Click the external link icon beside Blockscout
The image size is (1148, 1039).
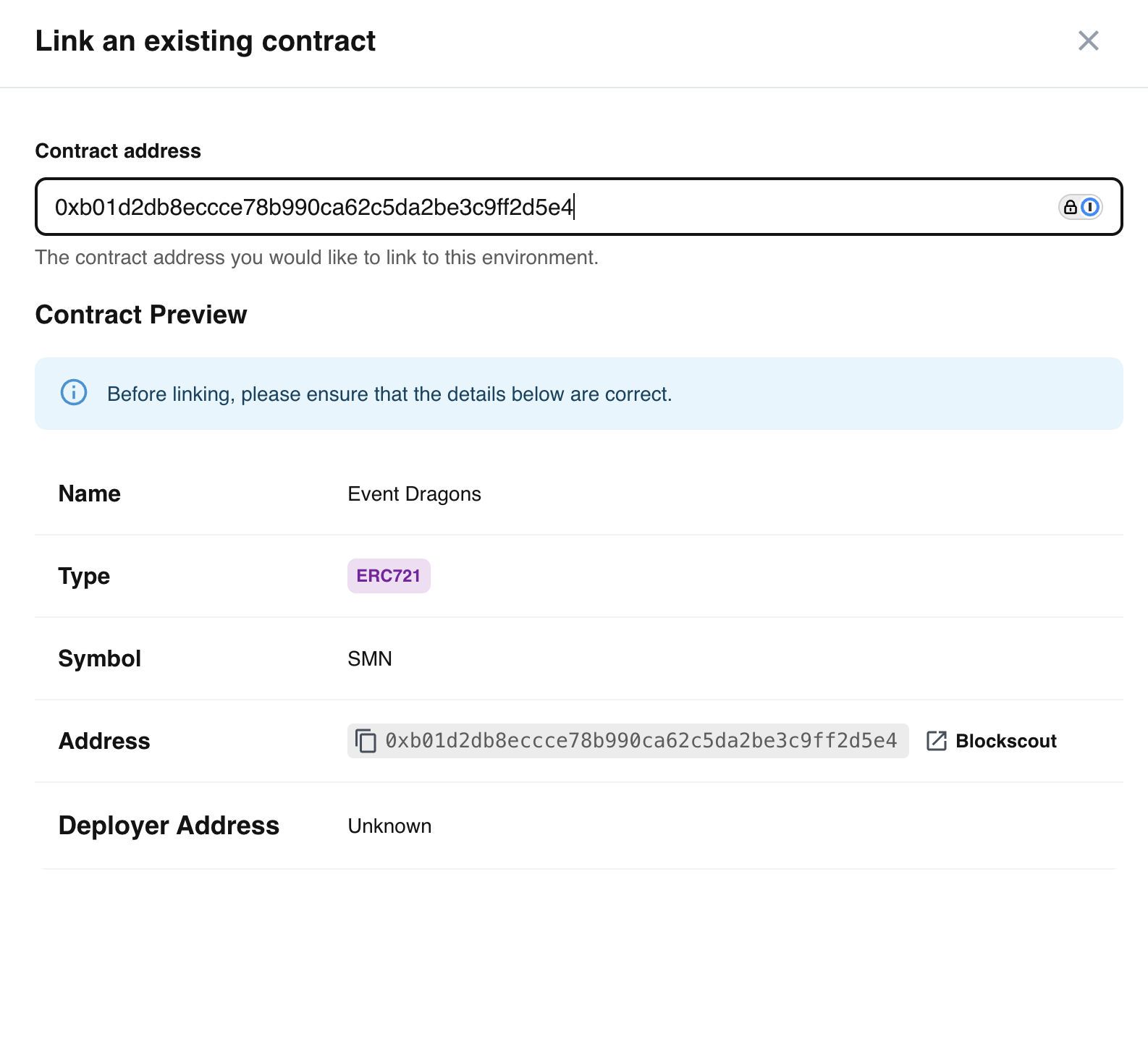pos(936,741)
